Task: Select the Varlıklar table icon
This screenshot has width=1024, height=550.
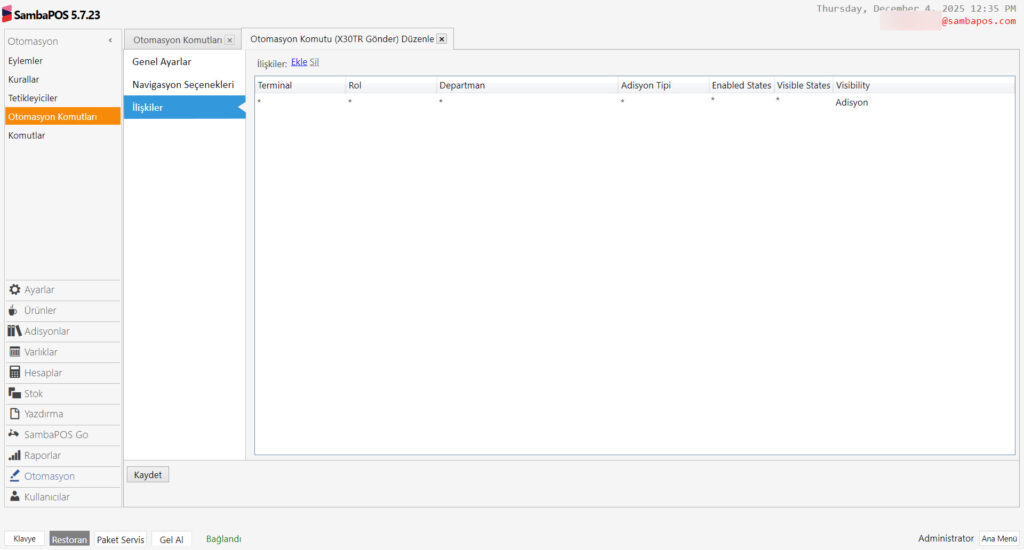Action: (15, 352)
